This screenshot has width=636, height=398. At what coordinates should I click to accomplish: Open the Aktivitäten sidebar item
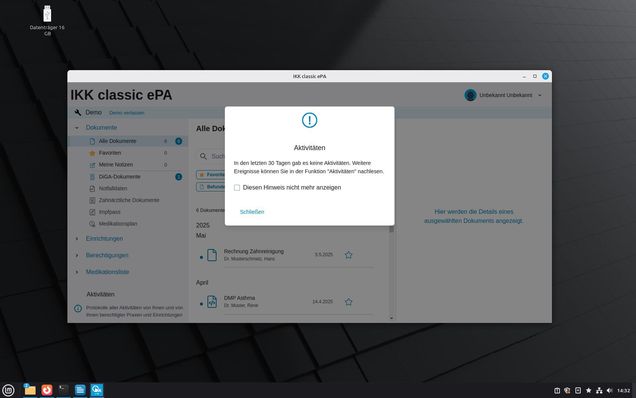(101, 294)
